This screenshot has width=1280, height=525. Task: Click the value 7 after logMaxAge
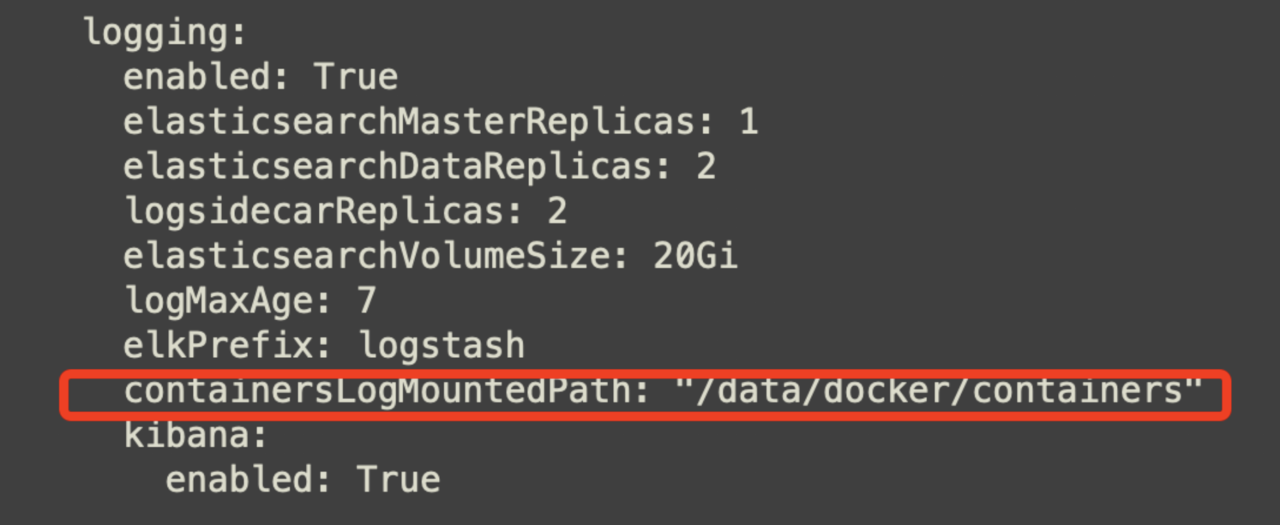(x=367, y=301)
